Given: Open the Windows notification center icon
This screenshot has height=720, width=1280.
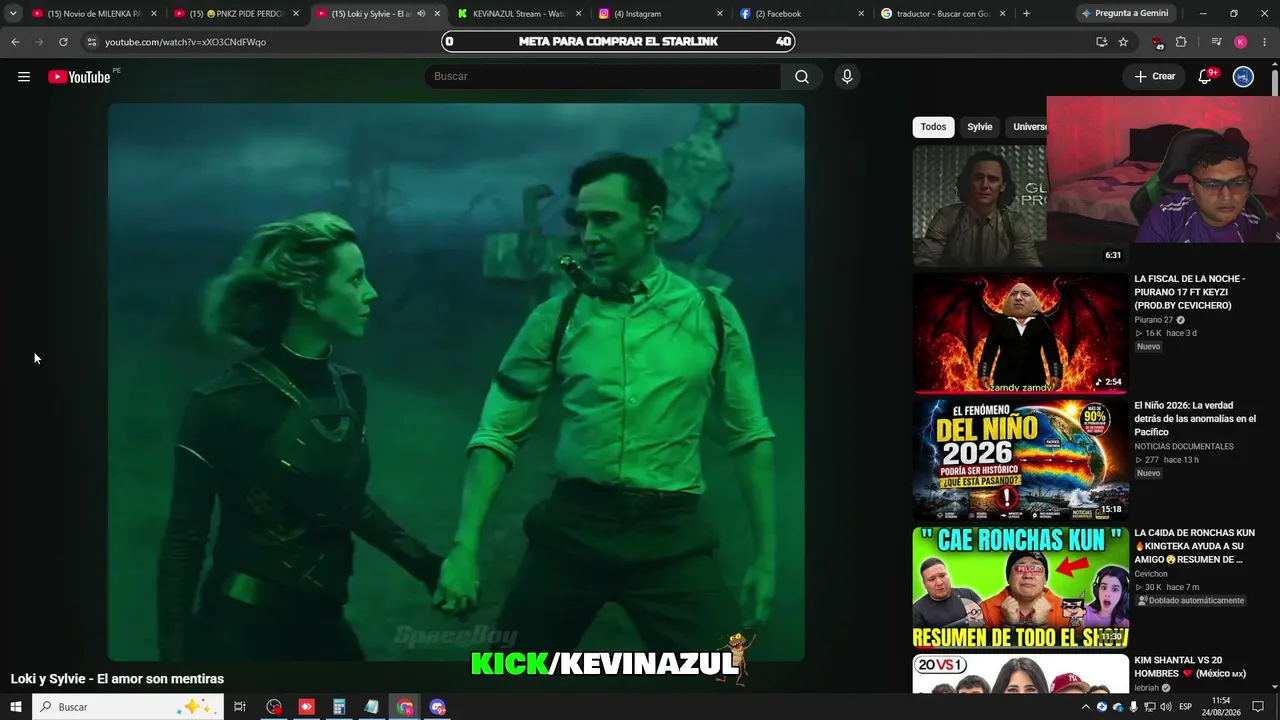Looking at the screenshot, I should coord(1258,707).
